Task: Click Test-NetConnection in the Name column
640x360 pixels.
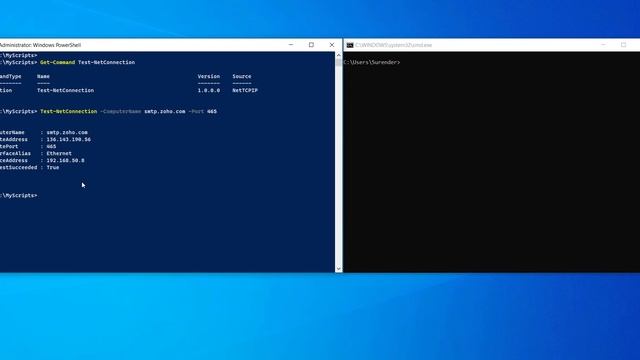Action: click(65, 91)
